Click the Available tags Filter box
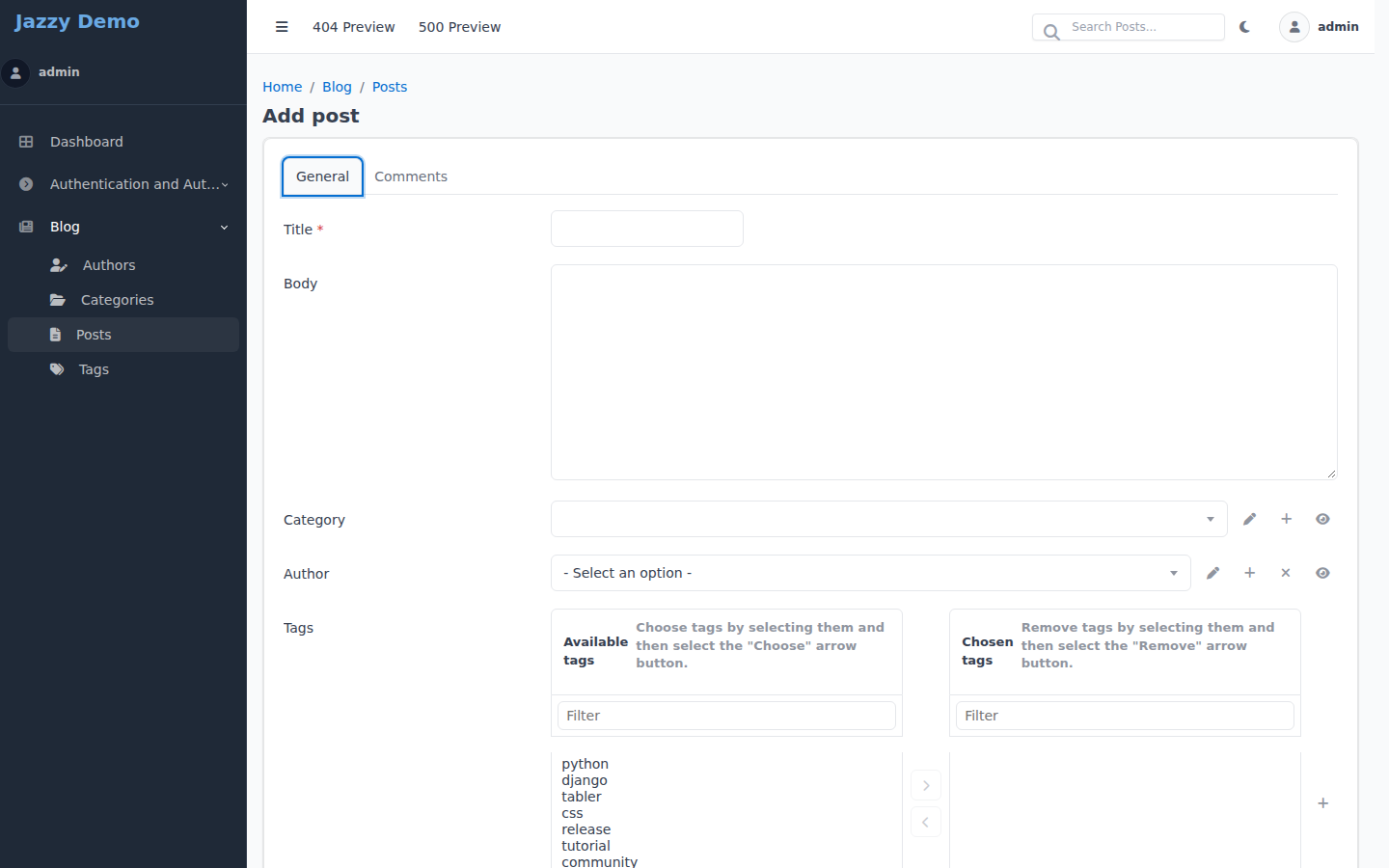The width and height of the screenshot is (1389, 868). (x=726, y=716)
